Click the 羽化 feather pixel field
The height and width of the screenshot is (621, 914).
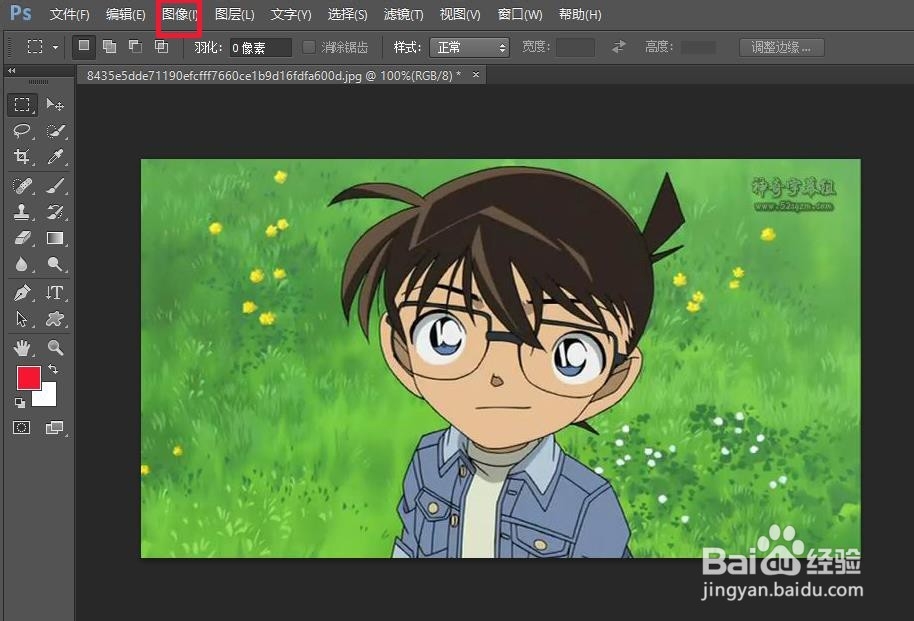261,47
